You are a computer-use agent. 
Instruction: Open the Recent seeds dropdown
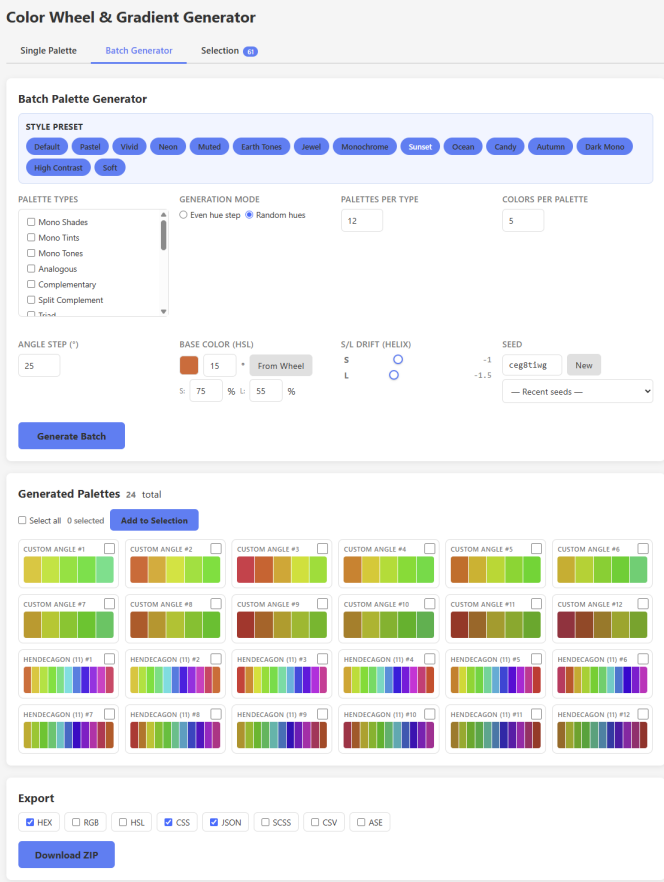577,392
